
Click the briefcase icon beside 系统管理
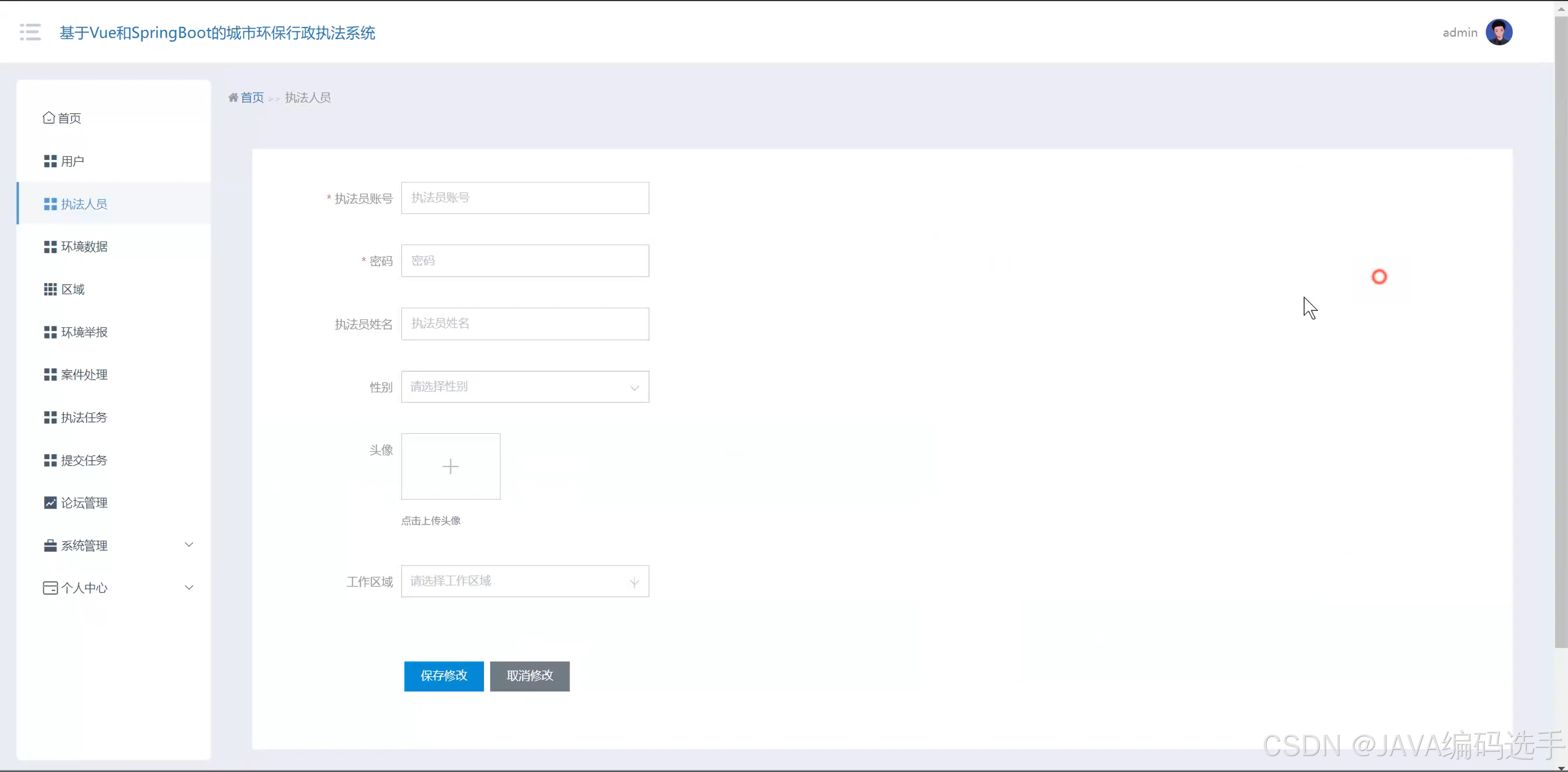click(50, 546)
